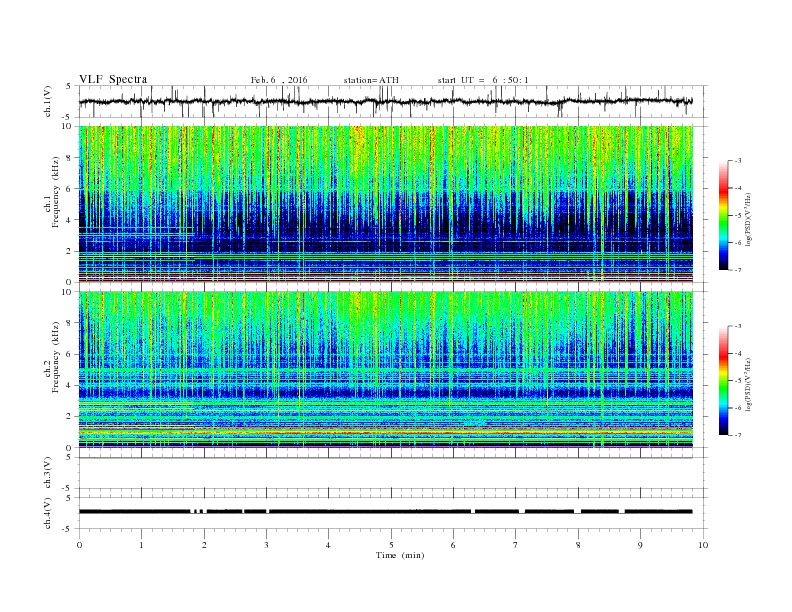Click the "Time (min)" x-axis label
Viewport: 792px width, 612px height.
[x=400, y=555]
